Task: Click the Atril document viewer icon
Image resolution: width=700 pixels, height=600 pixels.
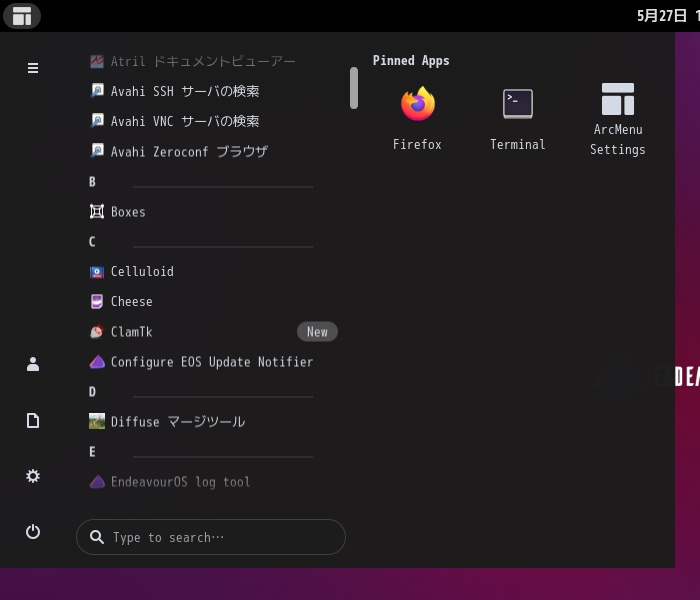Action: (x=97, y=61)
